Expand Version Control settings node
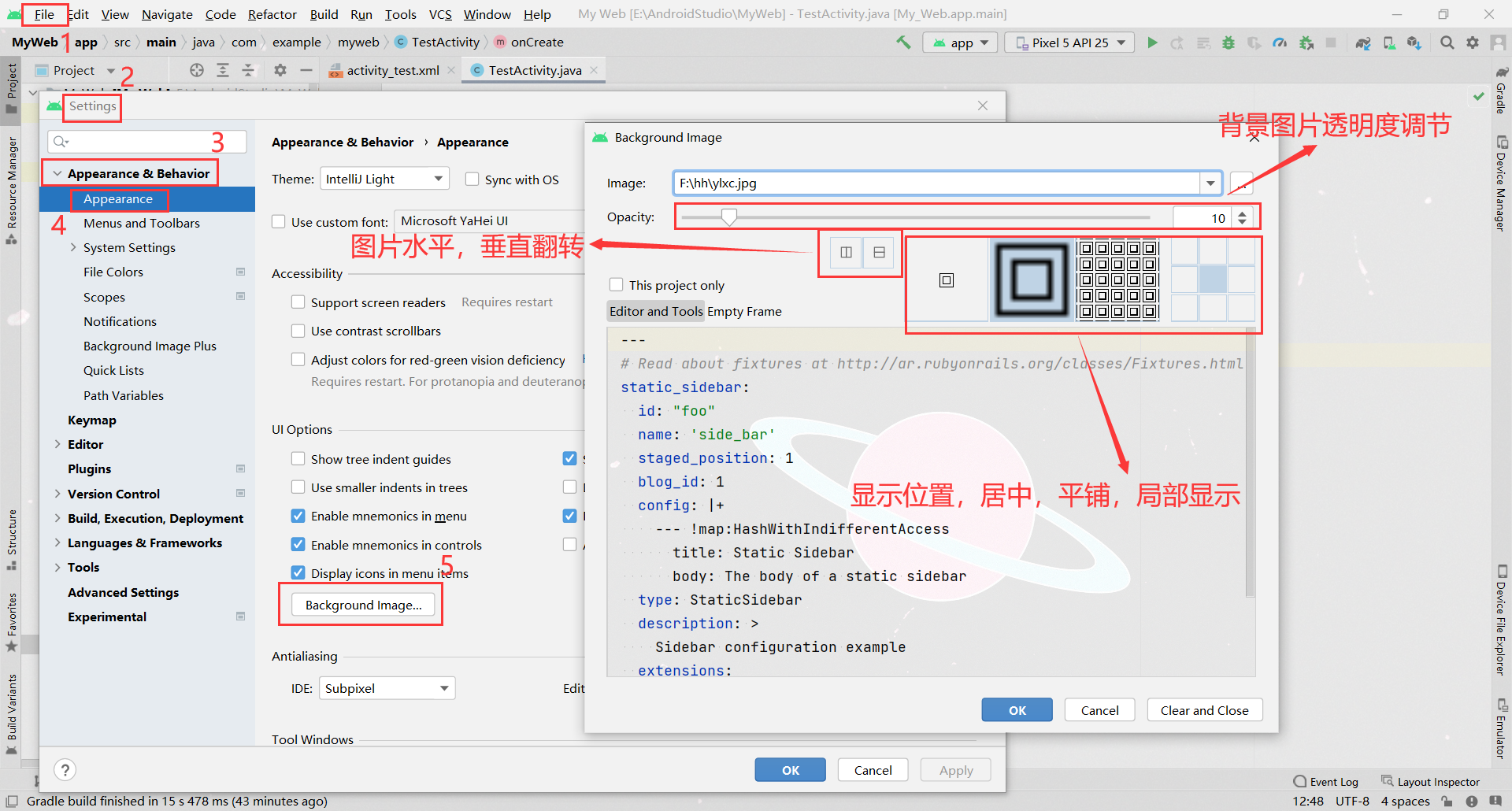 pyautogui.click(x=57, y=494)
